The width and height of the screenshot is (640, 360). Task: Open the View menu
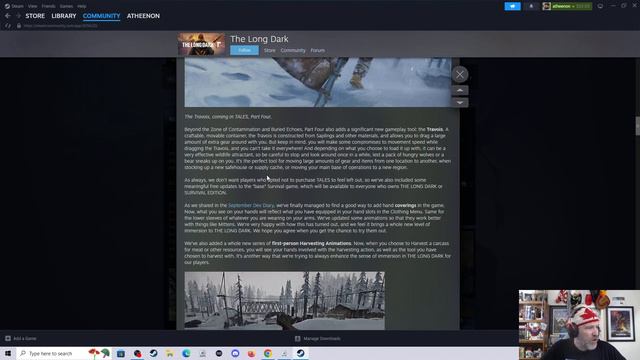tap(33, 6)
